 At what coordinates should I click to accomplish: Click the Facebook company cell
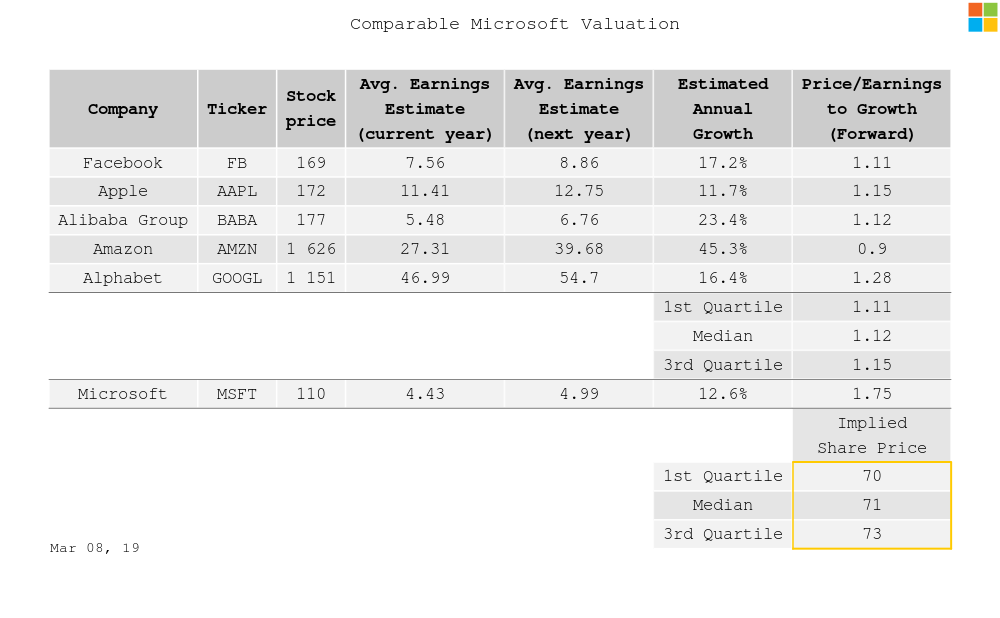coord(123,163)
